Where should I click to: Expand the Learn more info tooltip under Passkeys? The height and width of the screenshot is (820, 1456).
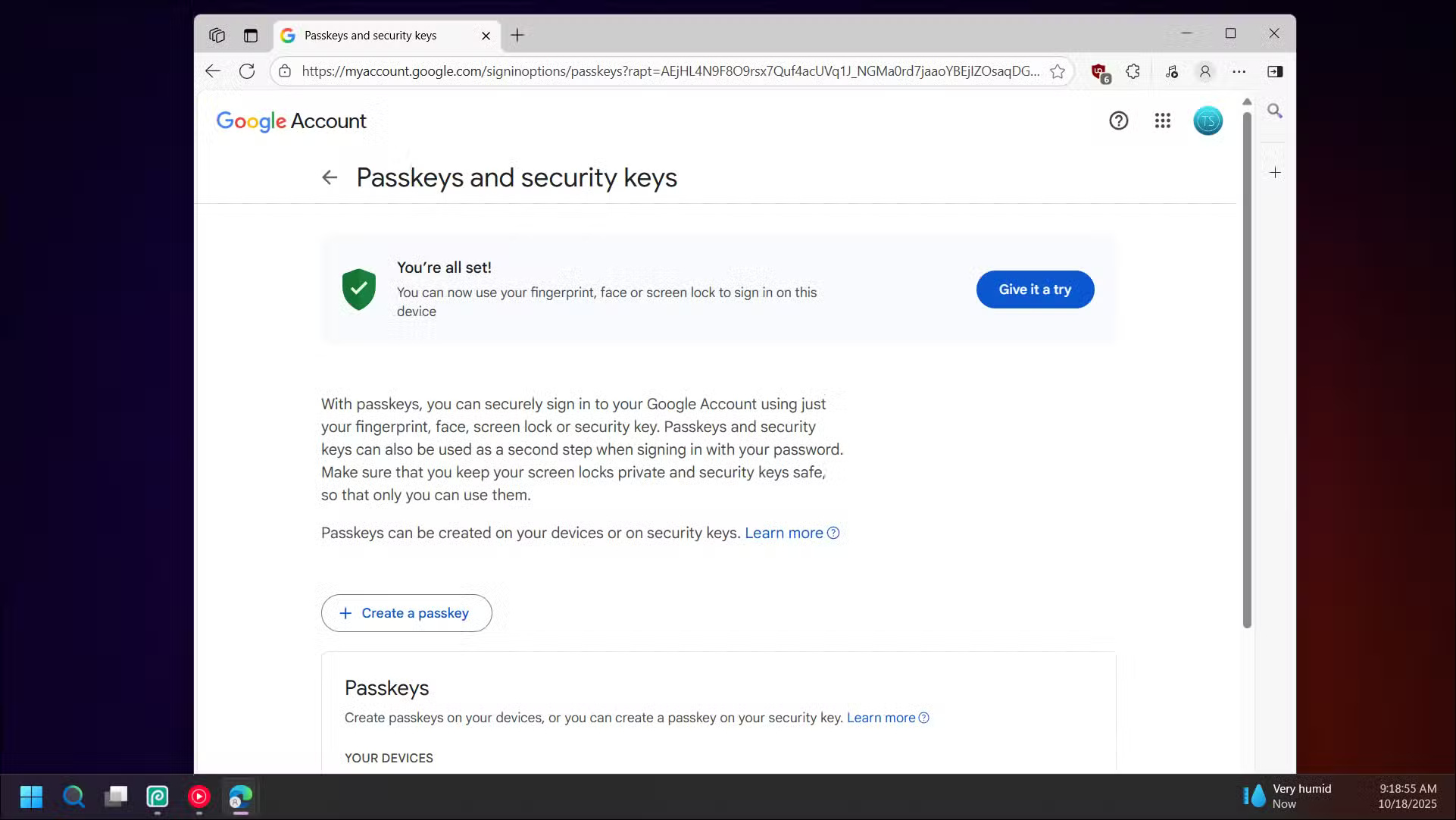click(x=923, y=718)
